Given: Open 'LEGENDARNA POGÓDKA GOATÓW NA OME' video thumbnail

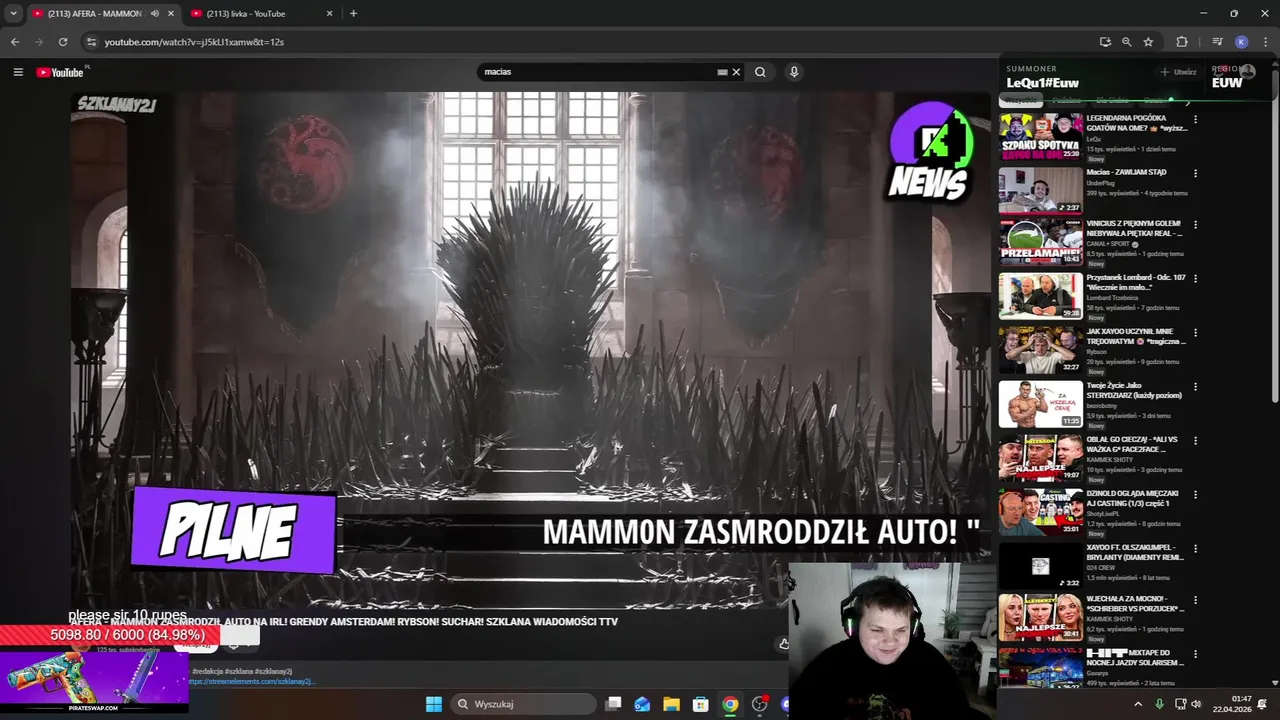Looking at the screenshot, I should tap(1040, 137).
